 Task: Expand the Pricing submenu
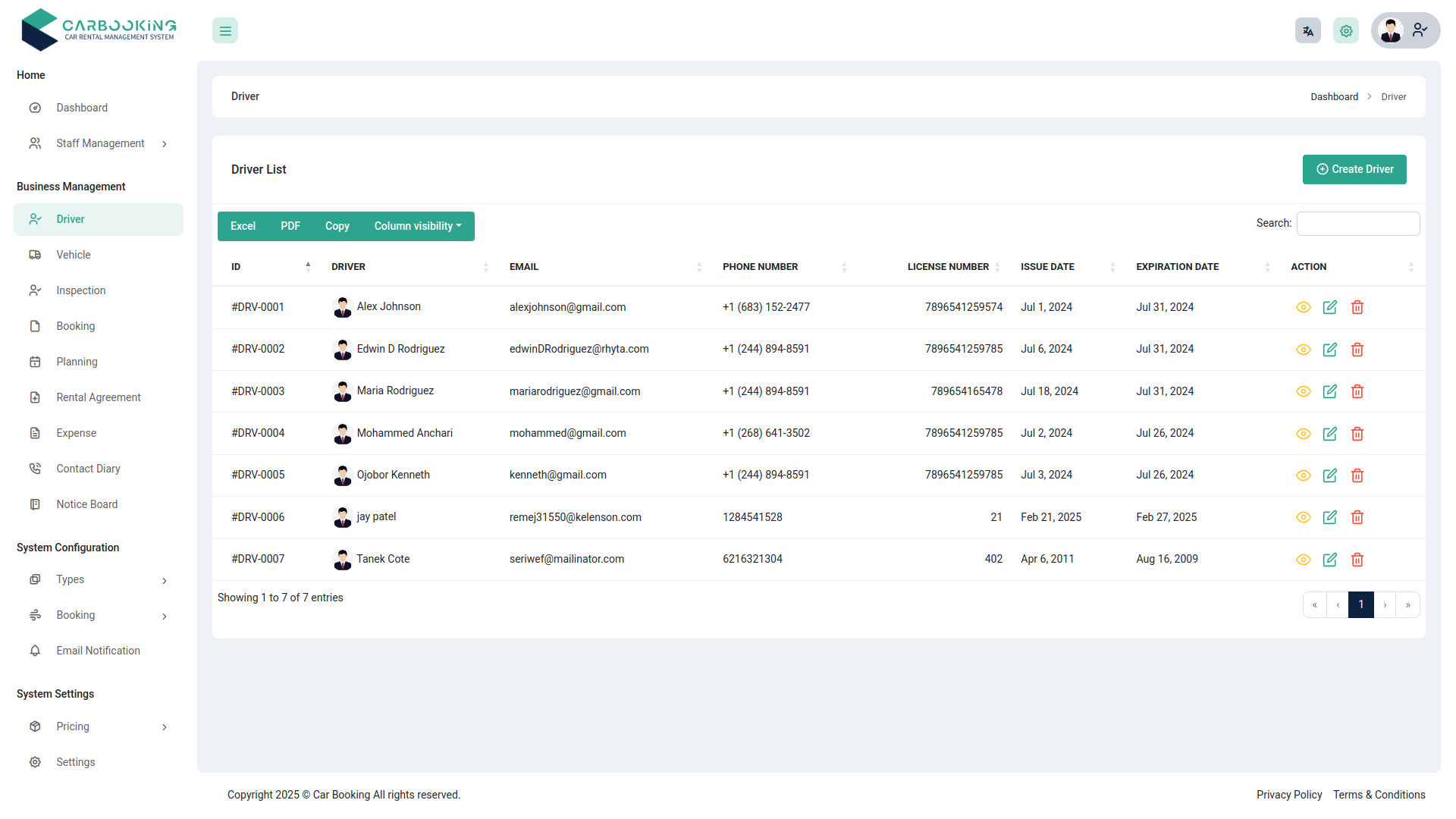coord(73,726)
